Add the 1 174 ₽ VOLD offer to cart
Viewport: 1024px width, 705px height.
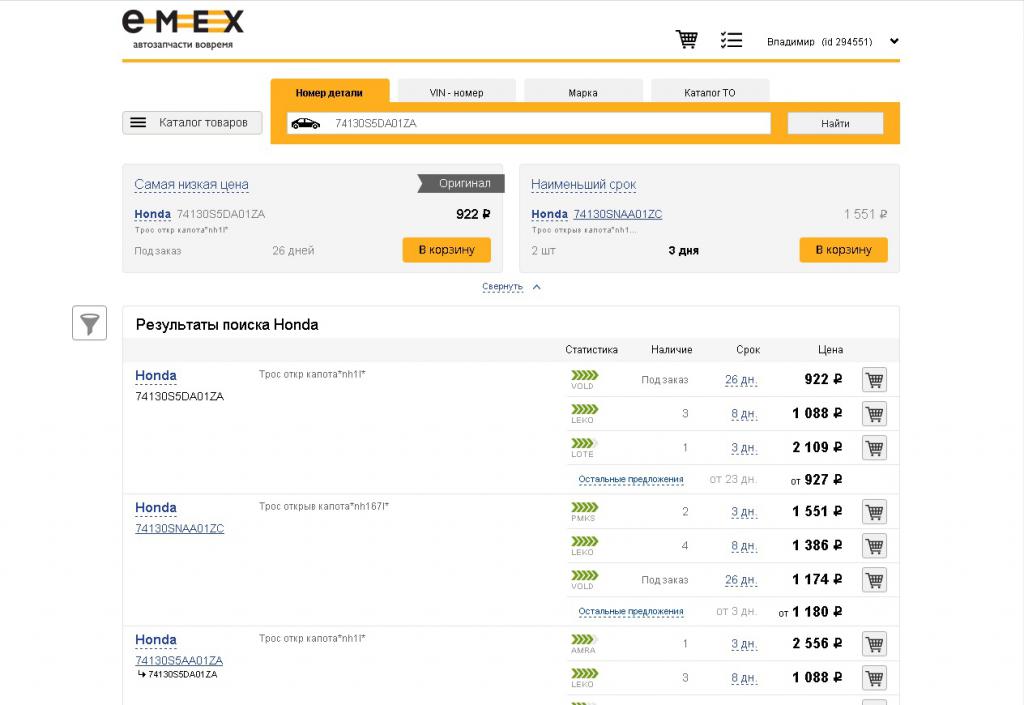874,580
